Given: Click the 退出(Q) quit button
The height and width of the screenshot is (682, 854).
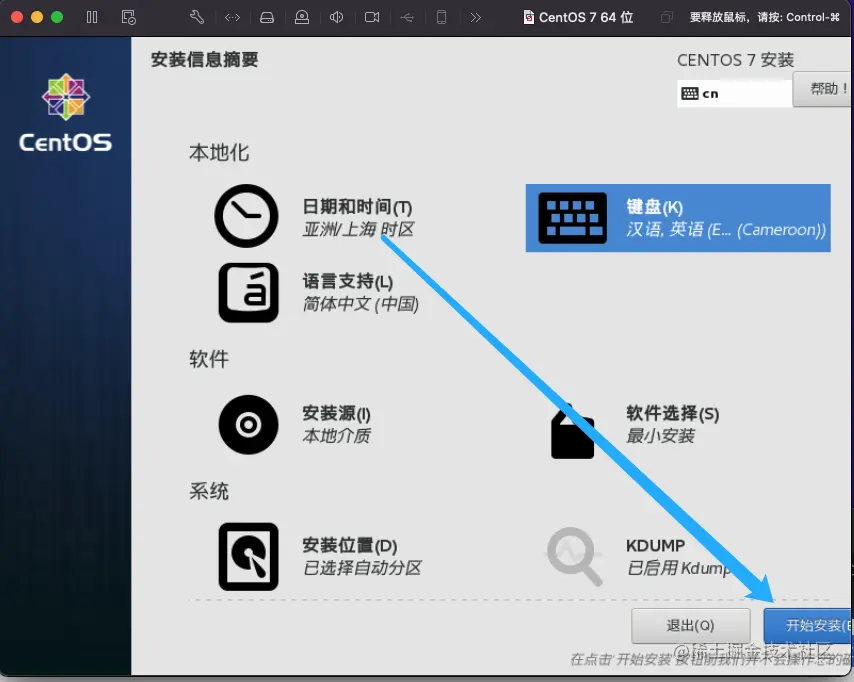Looking at the screenshot, I should coord(691,625).
